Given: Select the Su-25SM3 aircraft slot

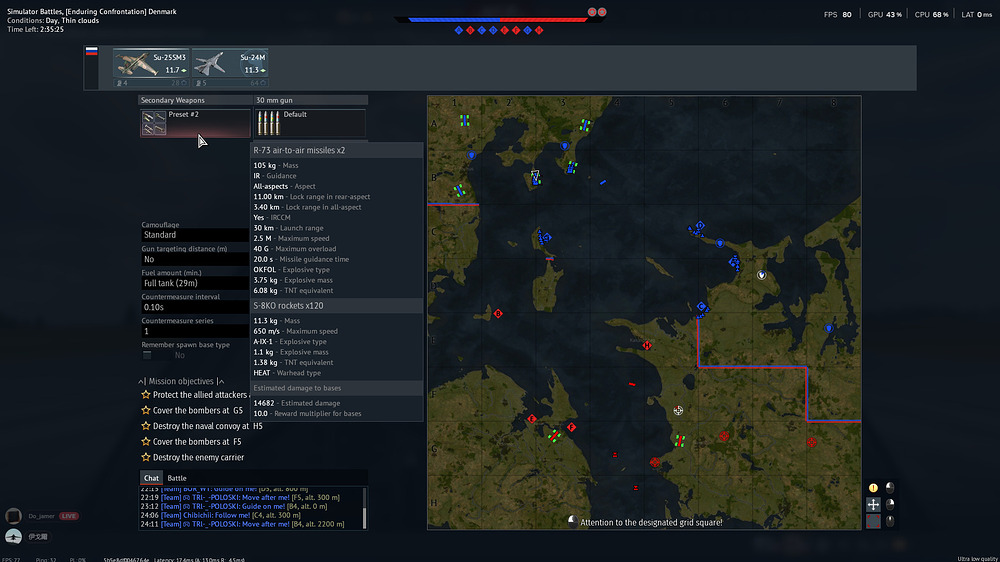Looking at the screenshot, I should click(x=151, y=65).
